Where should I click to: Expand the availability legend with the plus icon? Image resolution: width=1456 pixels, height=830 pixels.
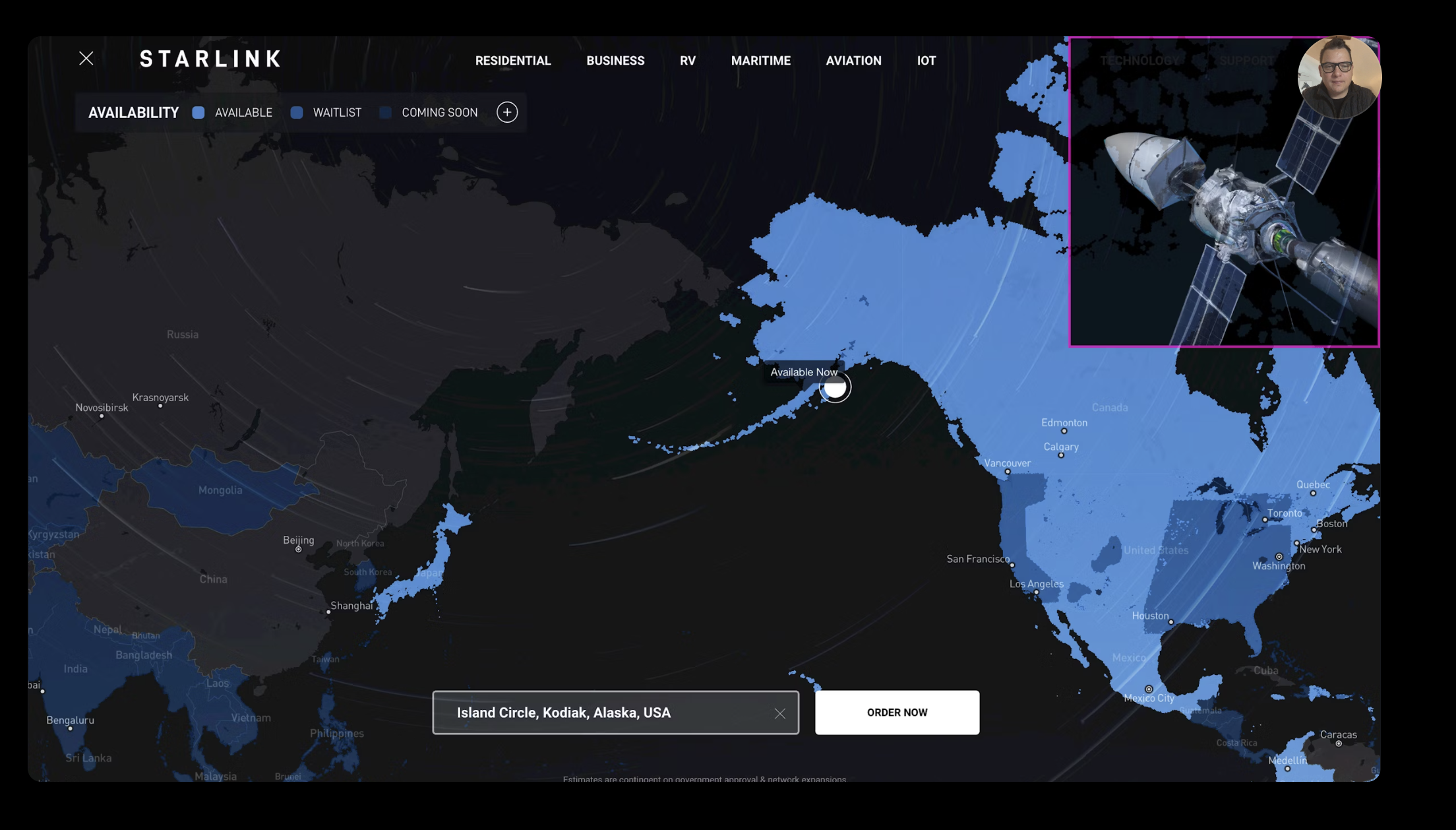pos(506,112)
